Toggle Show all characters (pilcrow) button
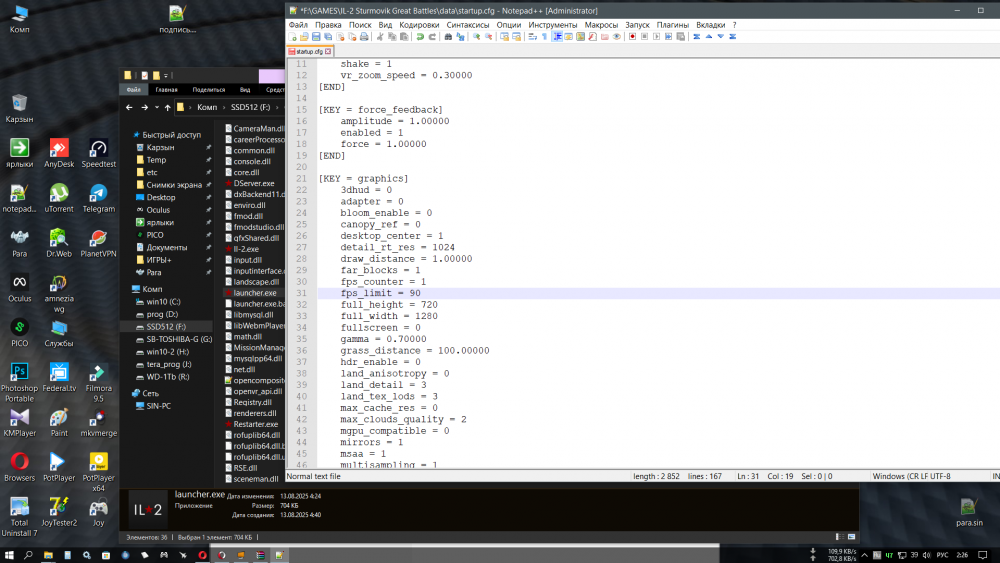 pyautogui.click(x=544, y=37)
